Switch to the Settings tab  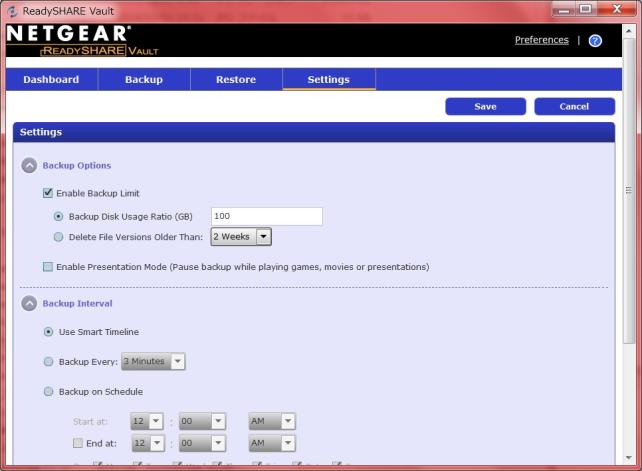pyautogui.click(x=329, y=79)
